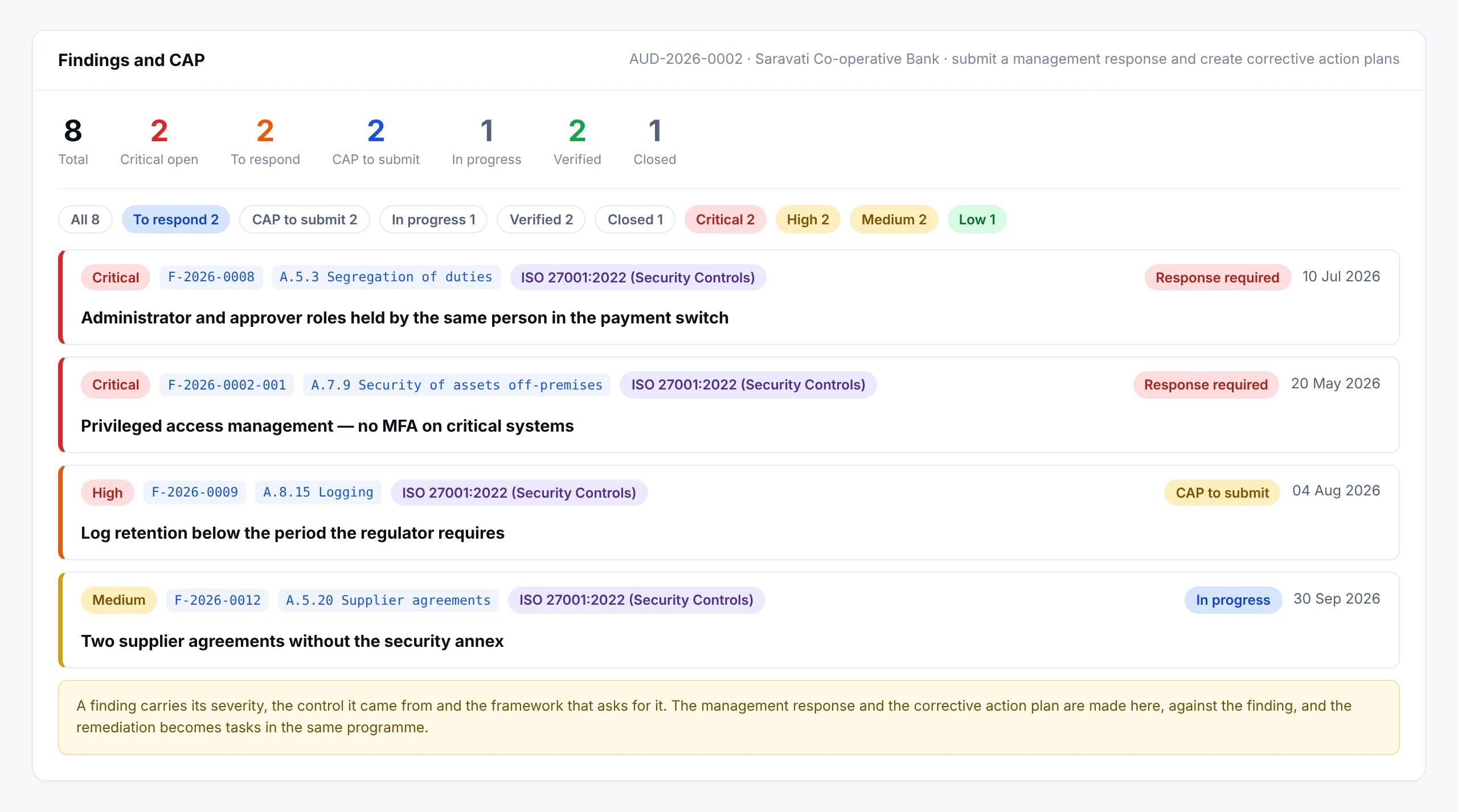Viewport: 1458px width, 812px height.
Task: Open Log retention finding title
Action: click(292, 533)
